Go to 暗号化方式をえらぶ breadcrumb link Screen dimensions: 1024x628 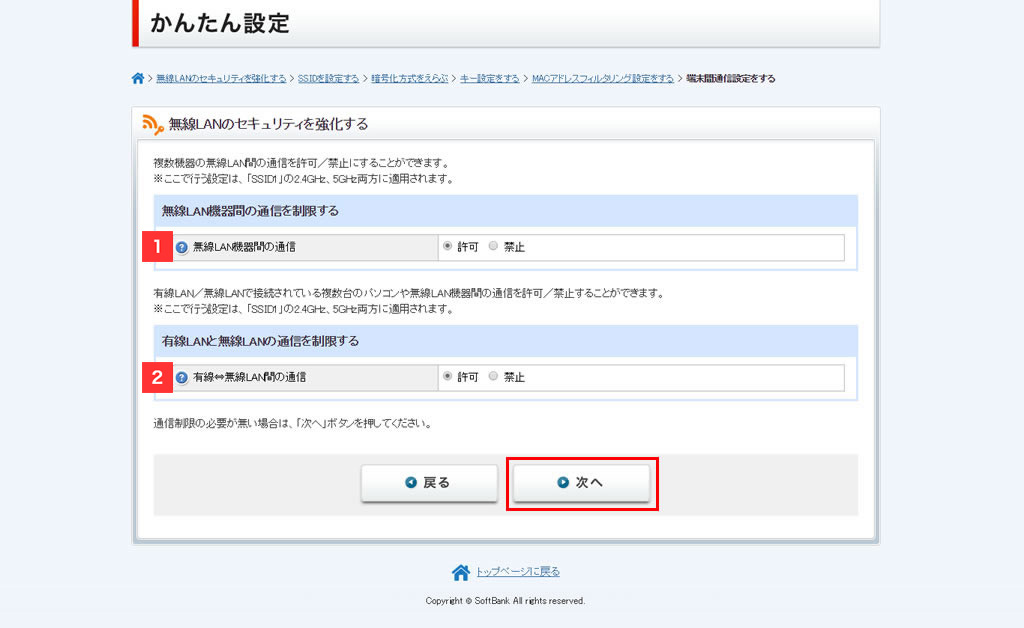[x=410, y=78]
